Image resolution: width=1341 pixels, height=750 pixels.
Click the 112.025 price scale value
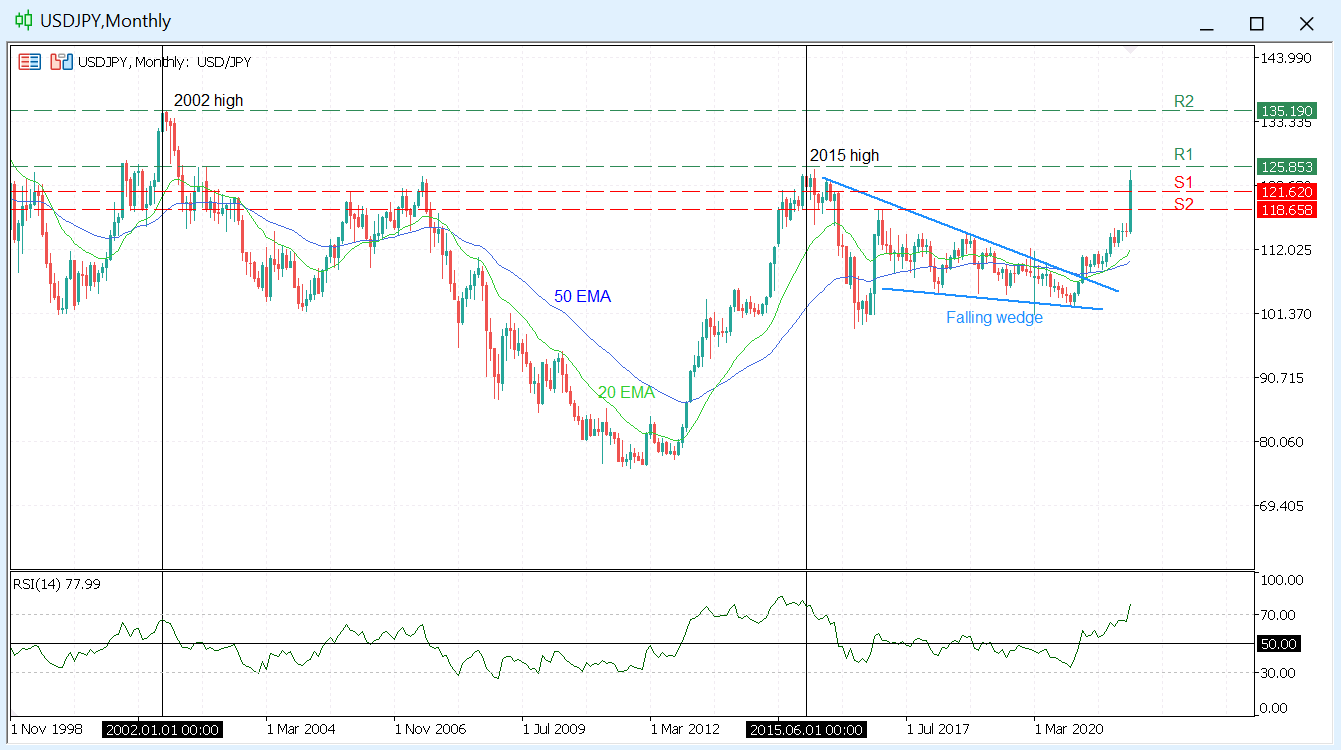click(1286, 250)
